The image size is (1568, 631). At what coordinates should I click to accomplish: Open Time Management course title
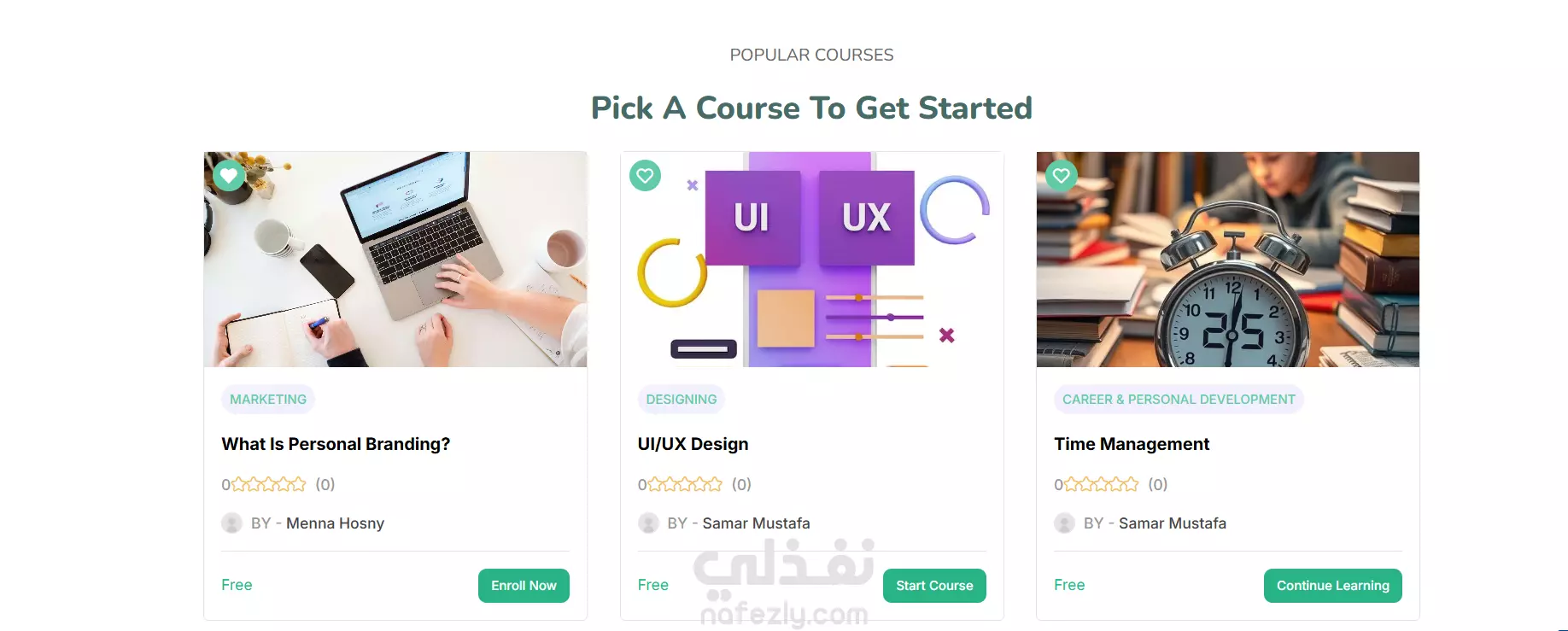[x=1132, y=444]
